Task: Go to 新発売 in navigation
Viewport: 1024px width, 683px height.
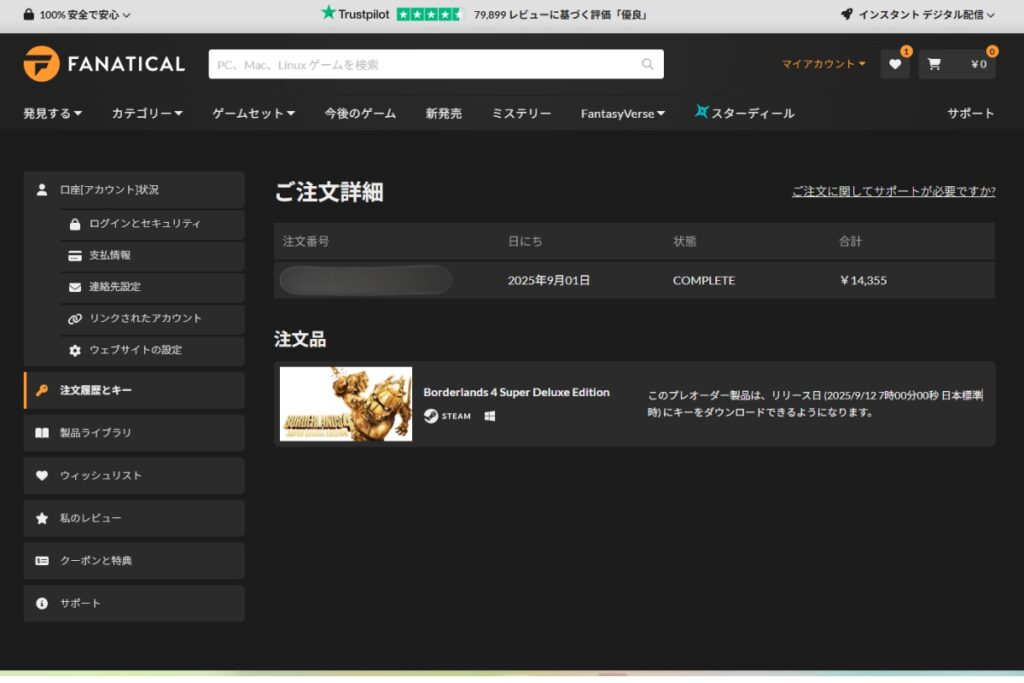Action: 444,113
